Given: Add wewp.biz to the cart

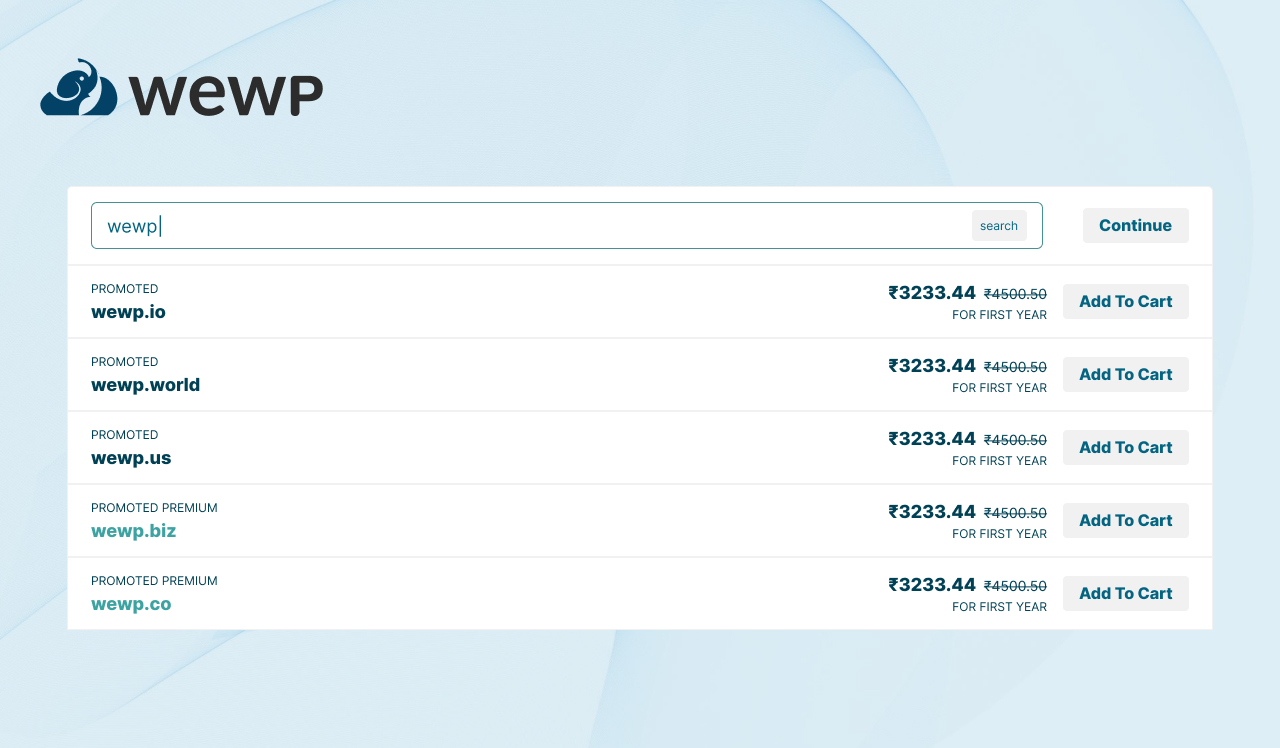Looking at the screenshot, I should pos(1125,520).
